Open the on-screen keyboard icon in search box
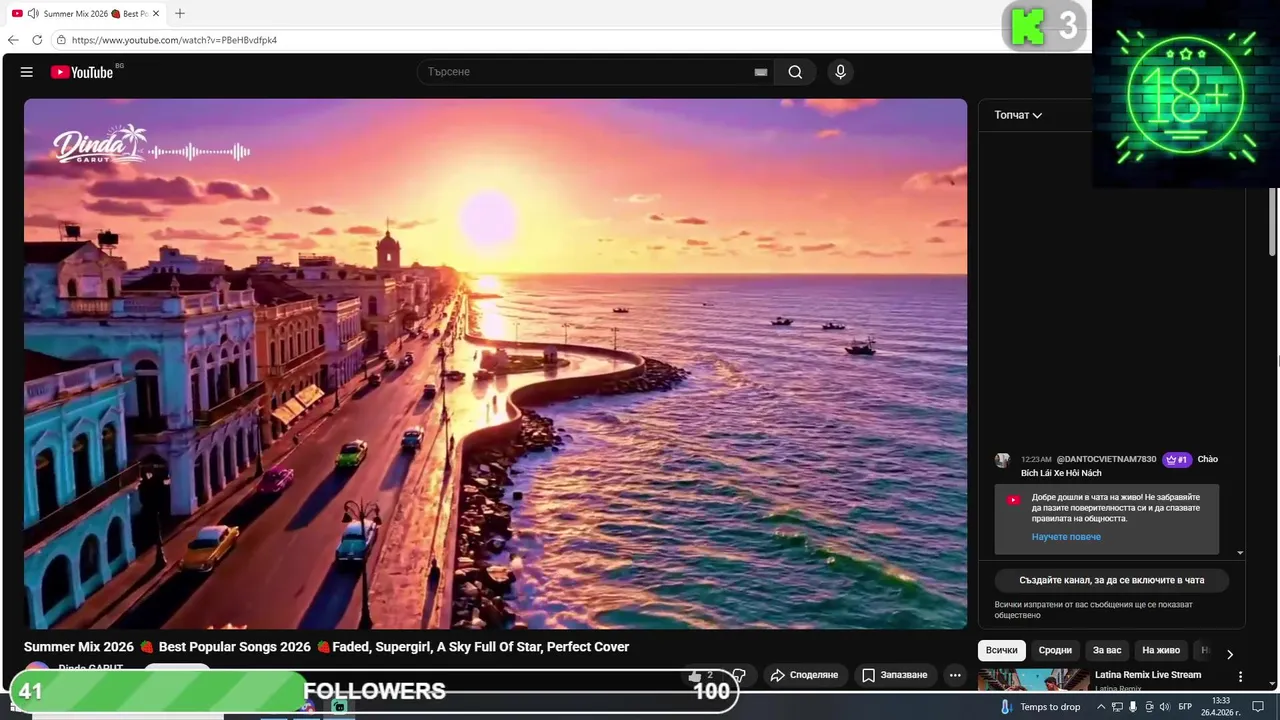 pyautogui.click(x=761, y=72)
